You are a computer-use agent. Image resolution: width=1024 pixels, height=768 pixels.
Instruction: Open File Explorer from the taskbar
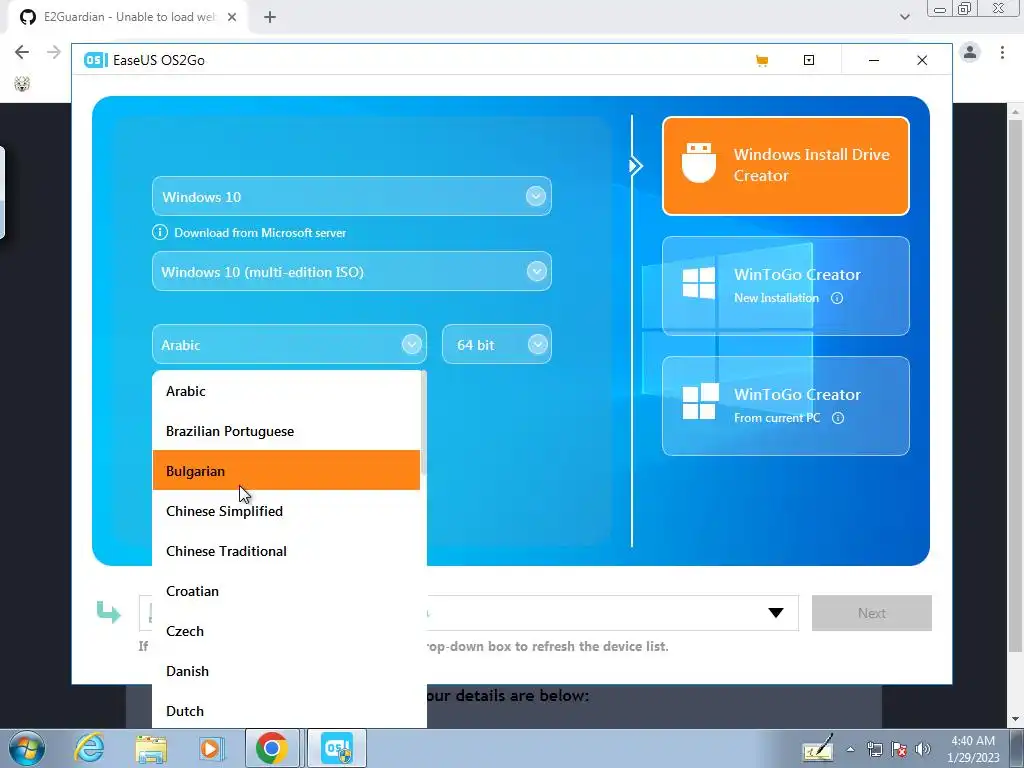pos(151,748)
